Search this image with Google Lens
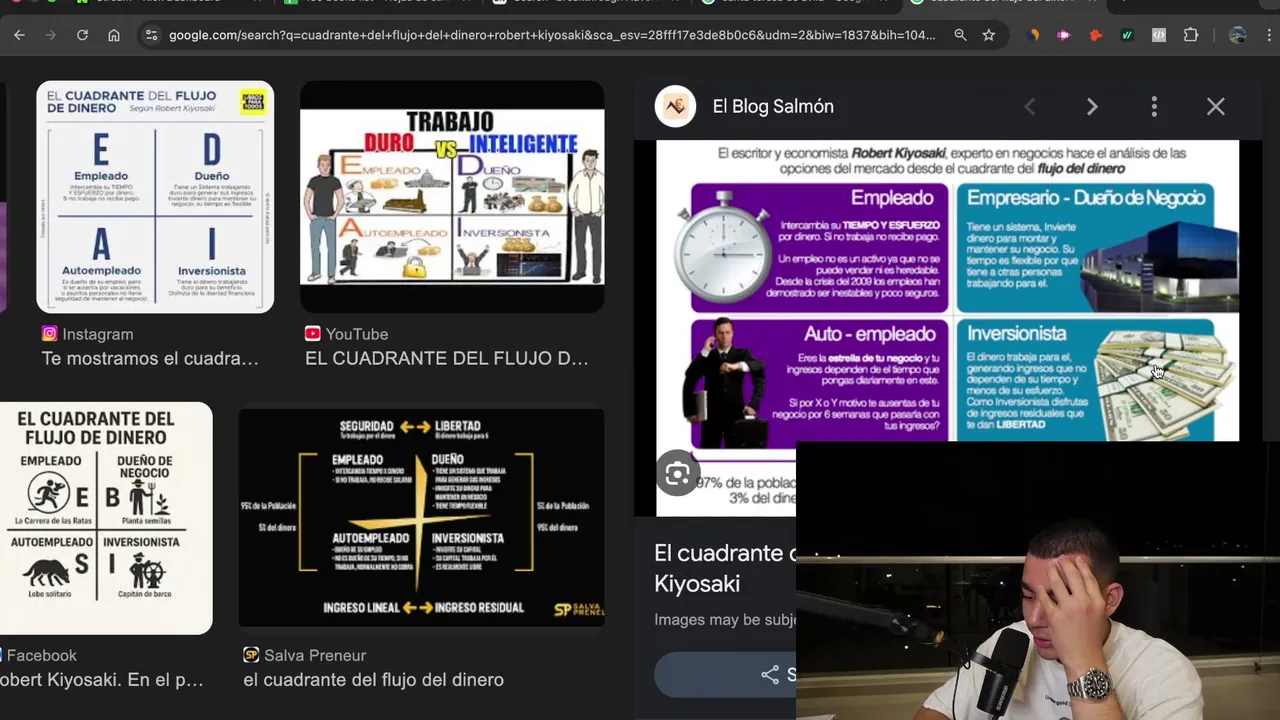The height and width of the screenshot is (720, 1280). tap(677, 474)
